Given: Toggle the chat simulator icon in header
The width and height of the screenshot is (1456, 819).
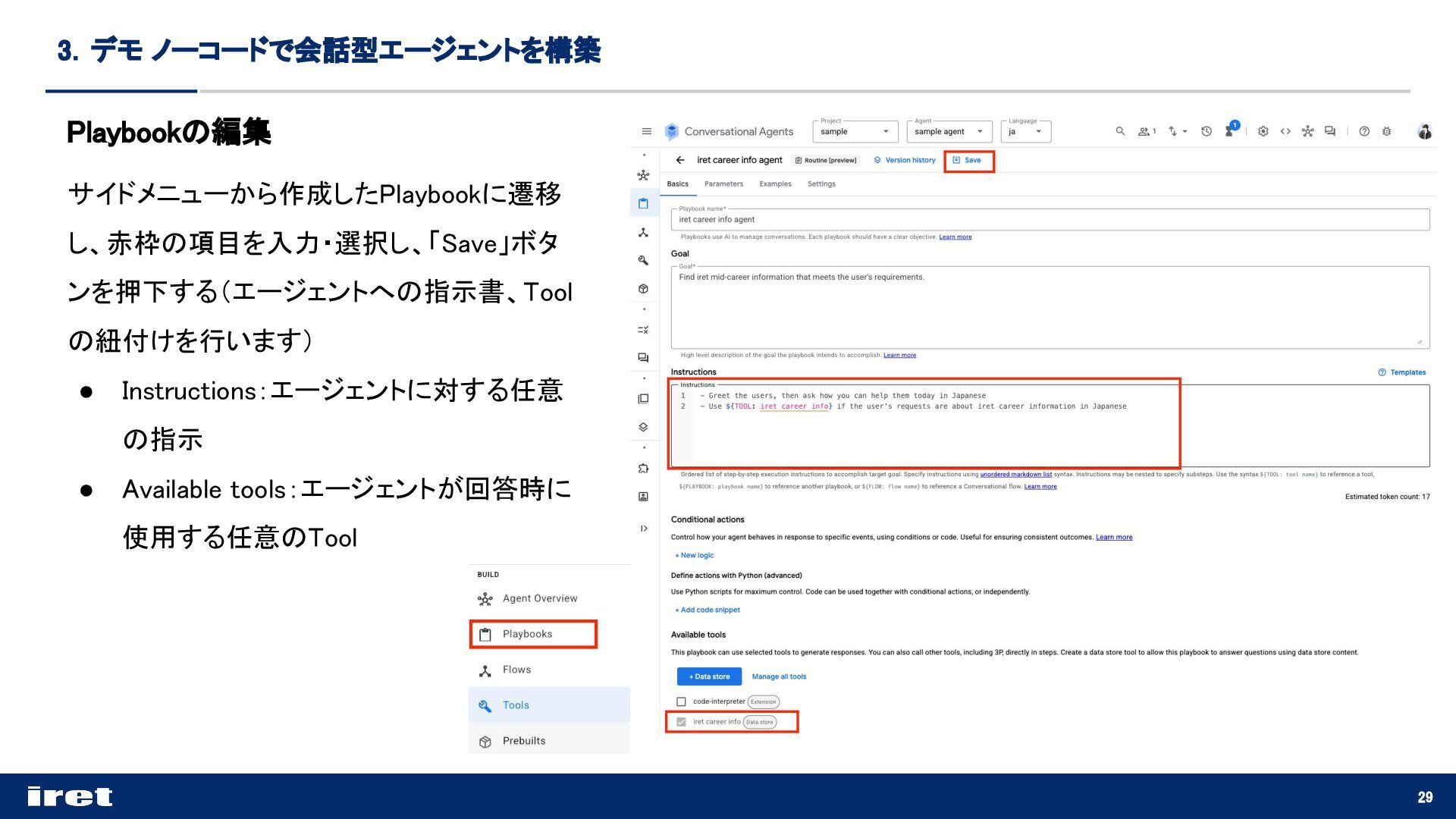Looking at the screenshot, I should [1329, 131].
